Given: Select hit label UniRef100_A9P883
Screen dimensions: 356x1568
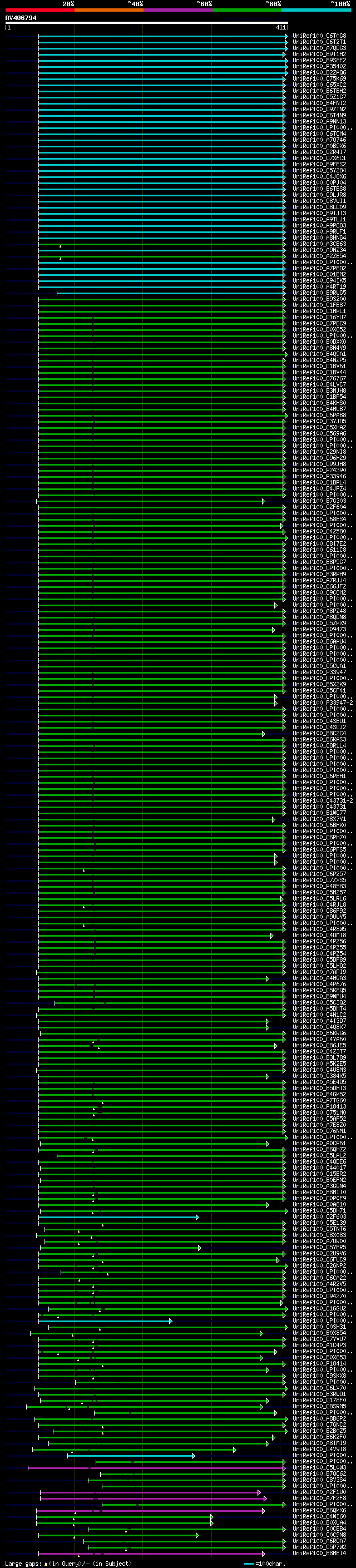Looking at the screenshot, I should 319,225.
